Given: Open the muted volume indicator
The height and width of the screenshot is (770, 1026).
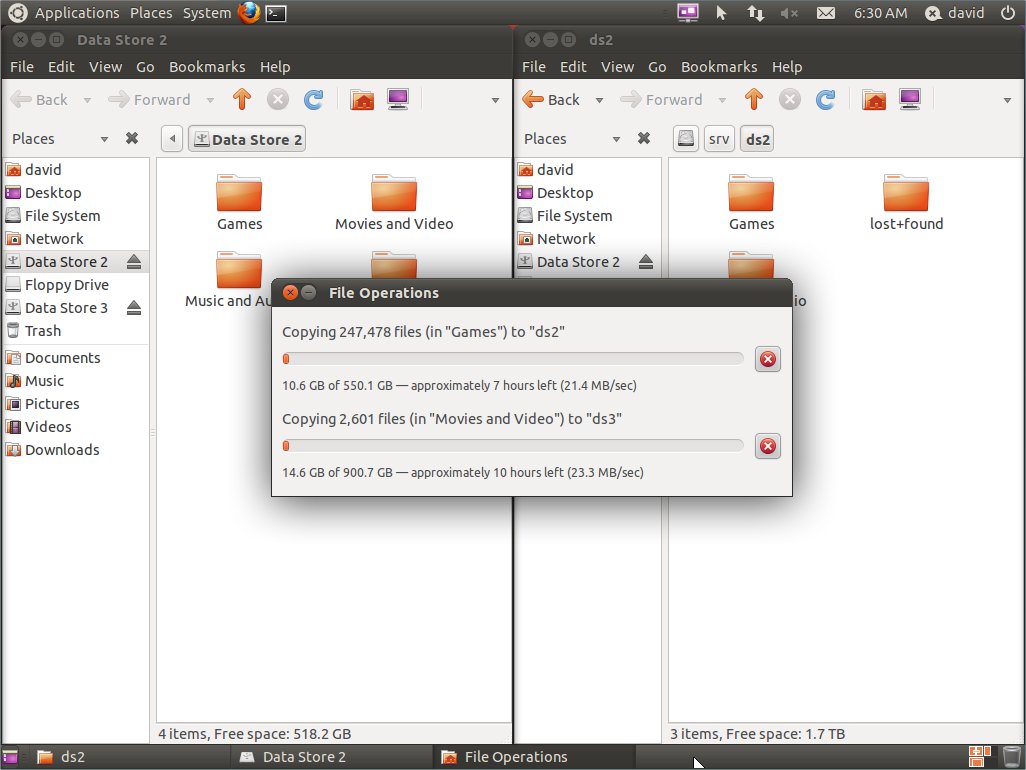Looking at the screenshot, I should coord(789,13).
